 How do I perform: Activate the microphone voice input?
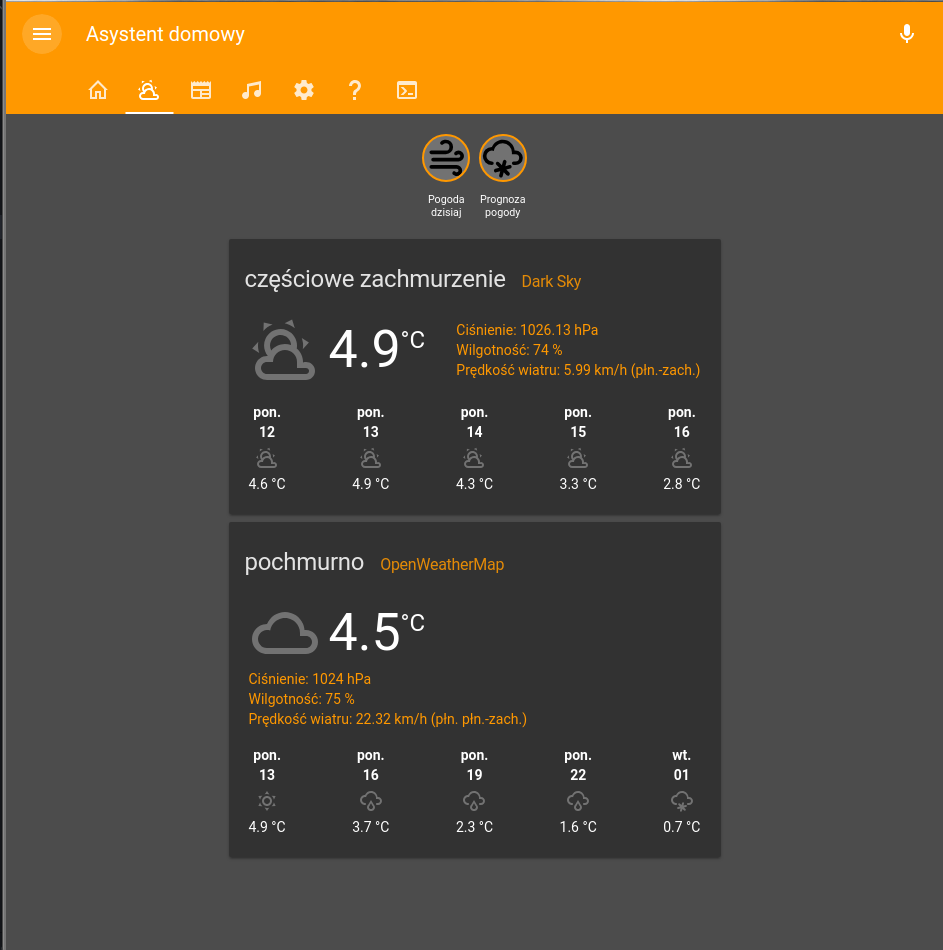pos(906,34)
